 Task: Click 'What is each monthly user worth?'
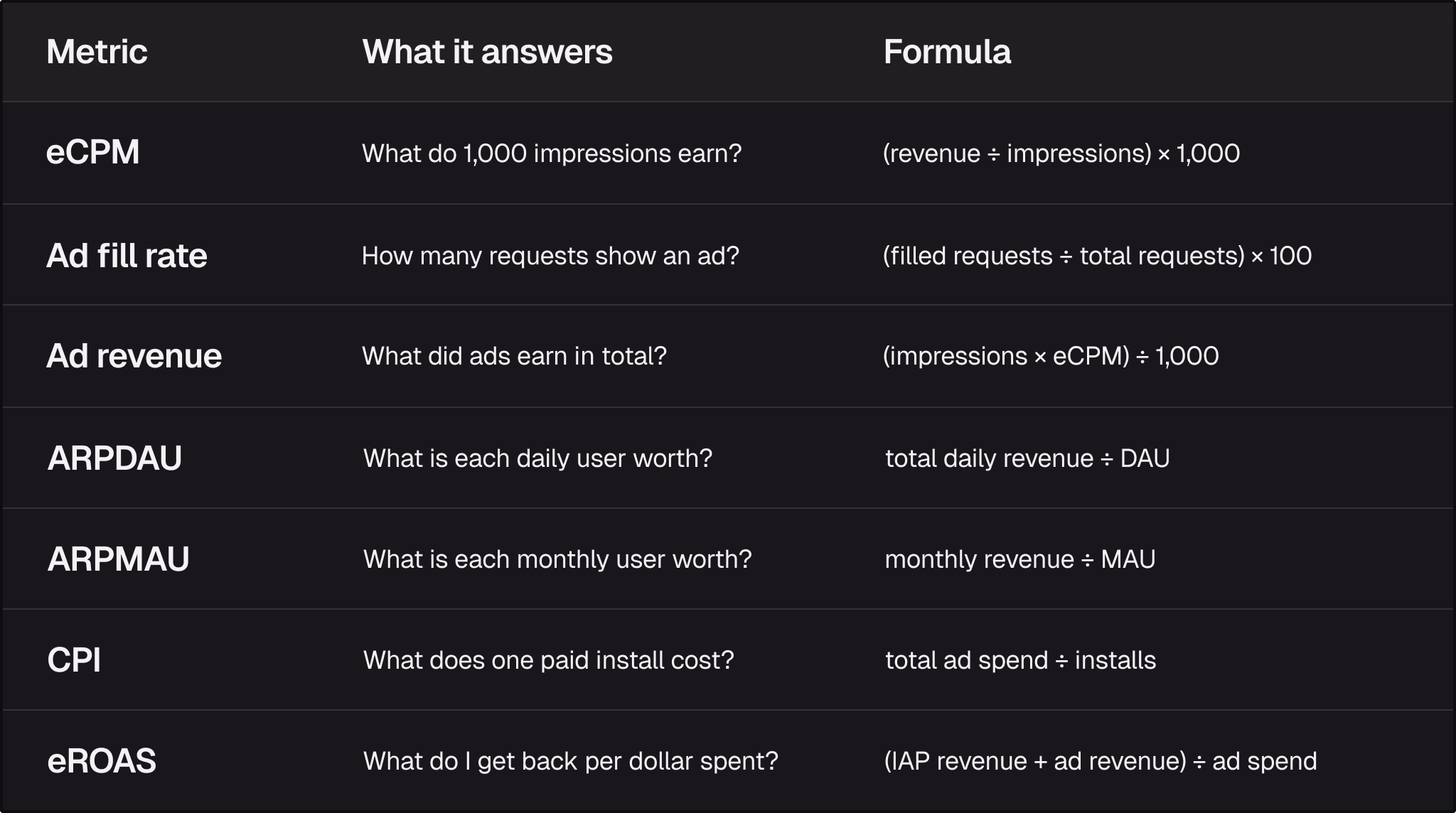pos(557,559)
